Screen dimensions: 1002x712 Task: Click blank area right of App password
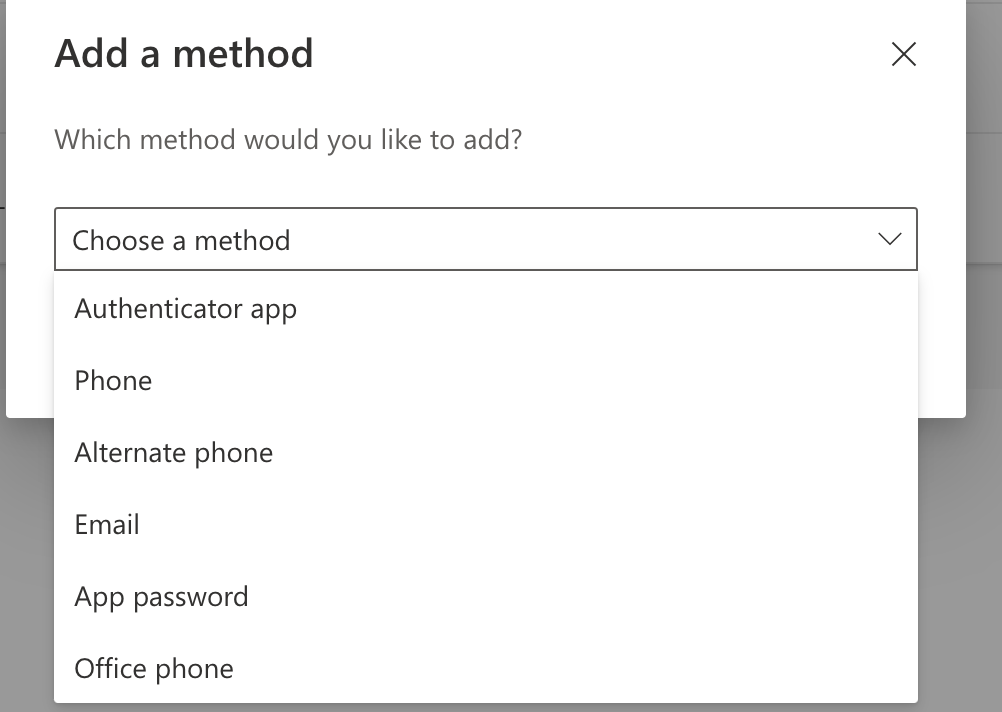coord(600,596)
